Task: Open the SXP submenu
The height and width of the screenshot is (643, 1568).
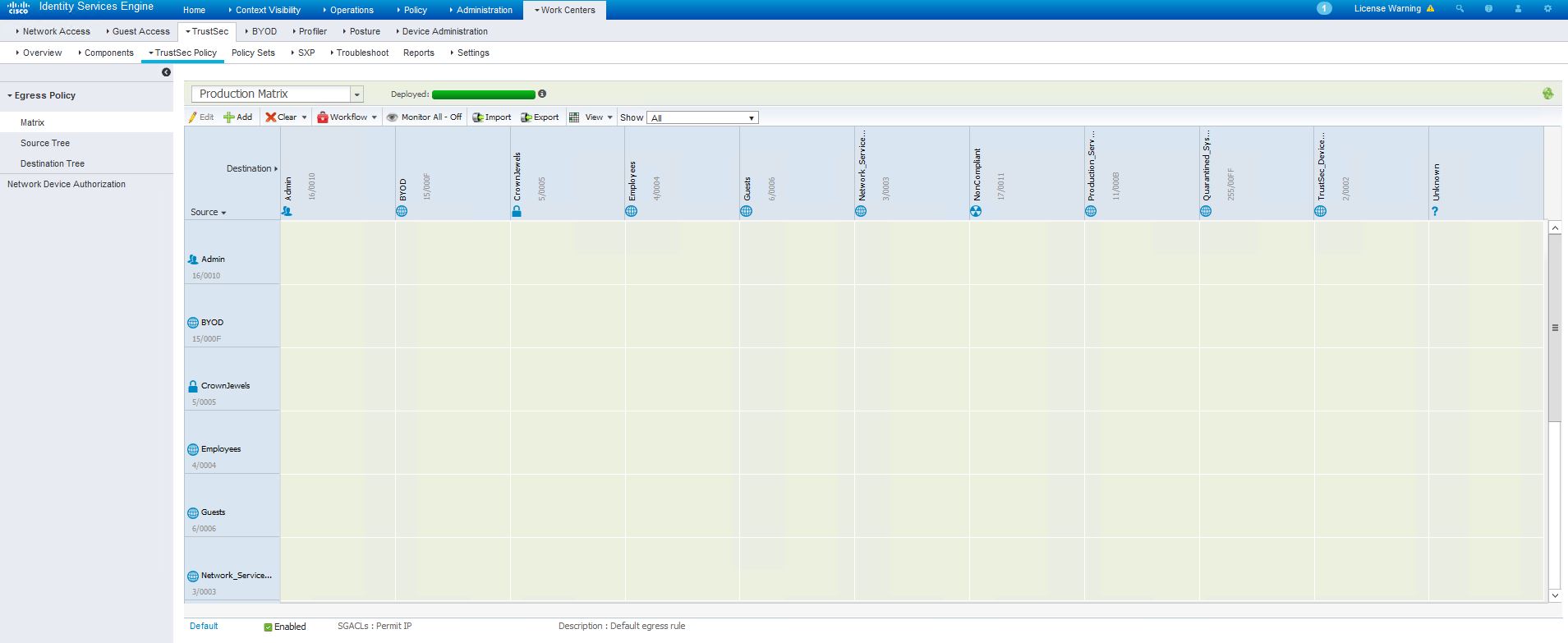Action: (303, 53)
